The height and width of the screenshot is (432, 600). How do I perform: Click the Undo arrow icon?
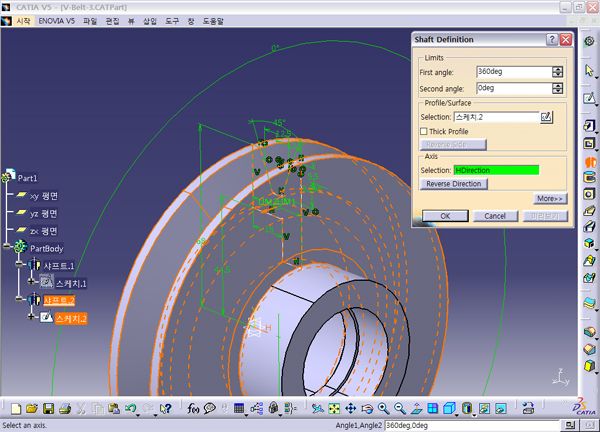pyautogui.click(x=130, y=409)
